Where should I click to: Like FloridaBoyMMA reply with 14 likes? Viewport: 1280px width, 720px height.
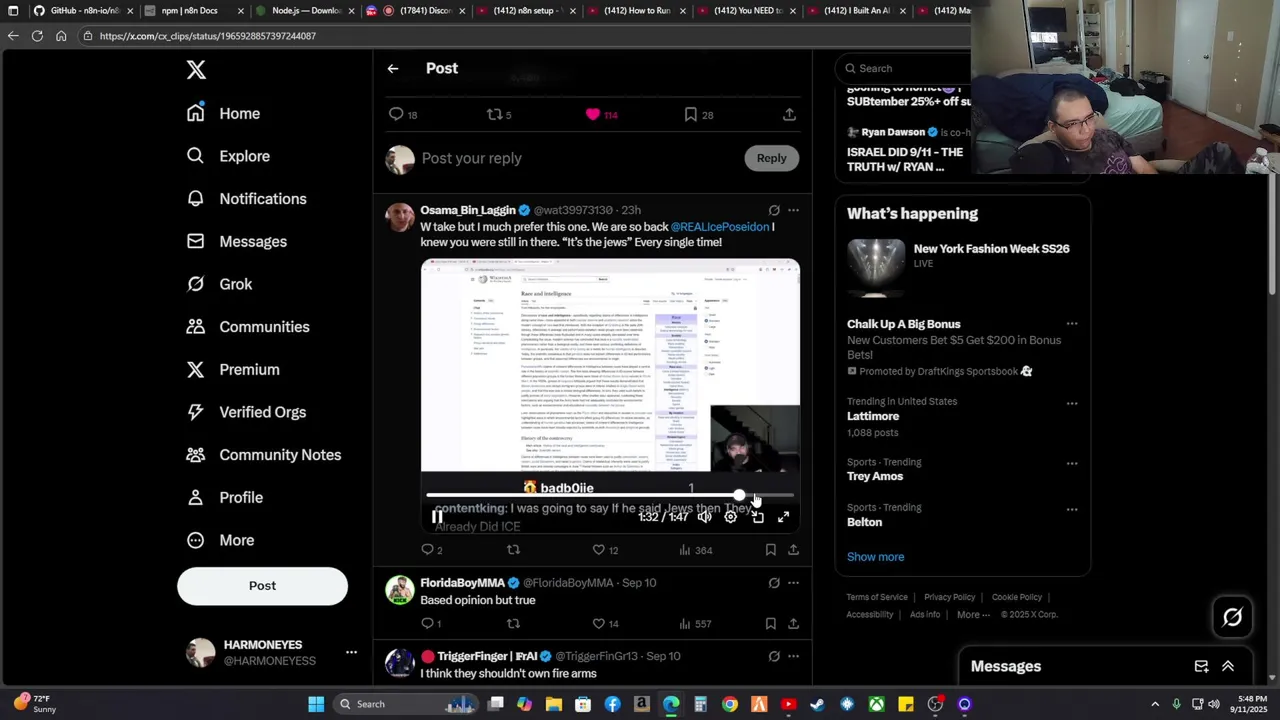point(605,624)
